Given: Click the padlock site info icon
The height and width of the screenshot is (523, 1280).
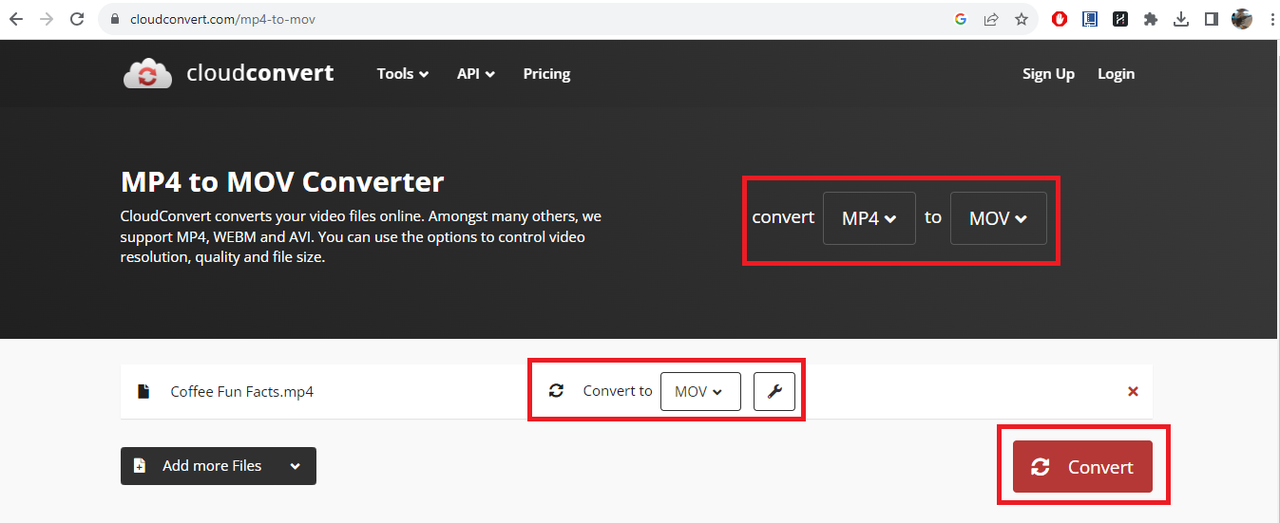Looking at the screenshot, I should [x=115, y=19].
